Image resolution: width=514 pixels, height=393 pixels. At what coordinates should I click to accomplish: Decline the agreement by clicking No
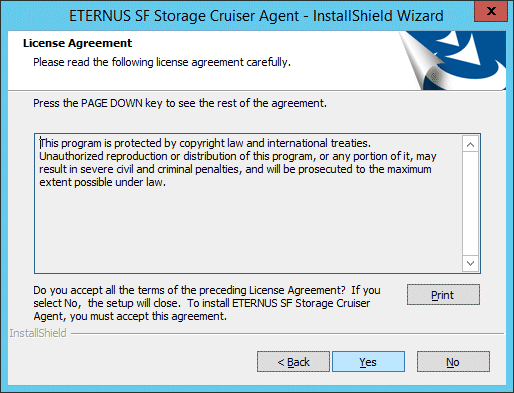(453, 362)
